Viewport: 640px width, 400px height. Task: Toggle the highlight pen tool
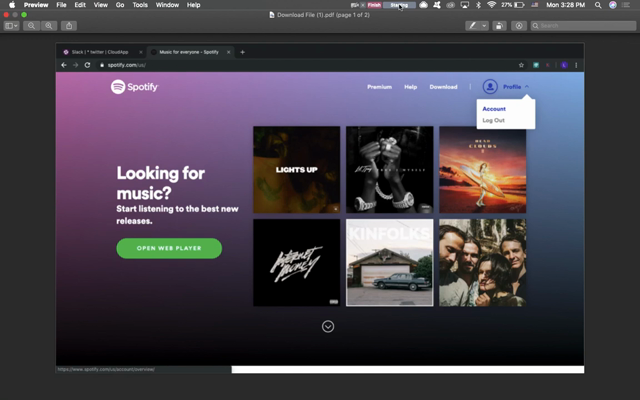coord(471,25)
